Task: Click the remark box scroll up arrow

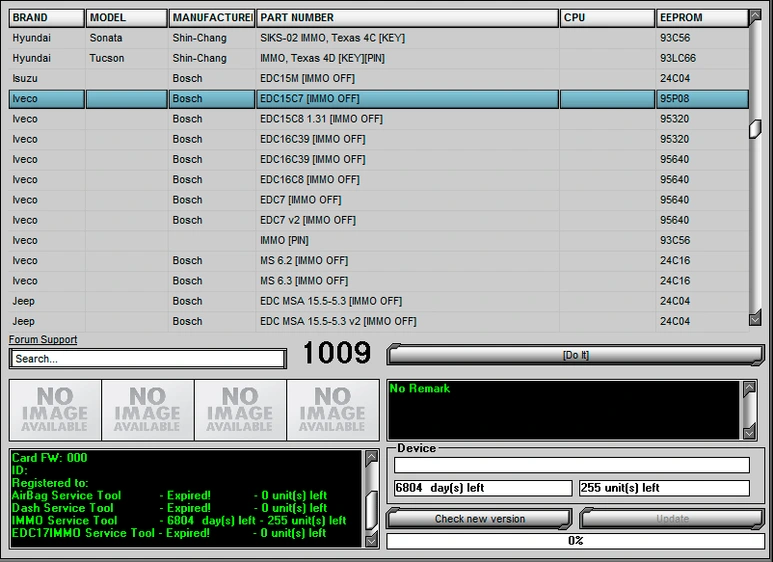Action: [749, 387]
